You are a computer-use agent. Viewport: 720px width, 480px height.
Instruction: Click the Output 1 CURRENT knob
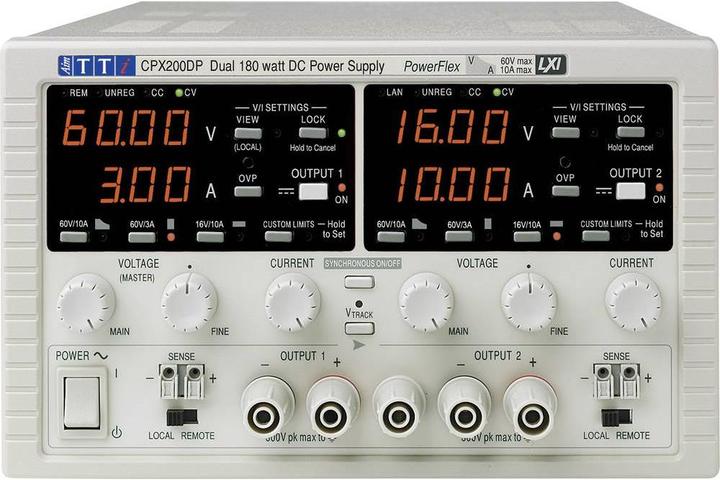pos(292,303)
